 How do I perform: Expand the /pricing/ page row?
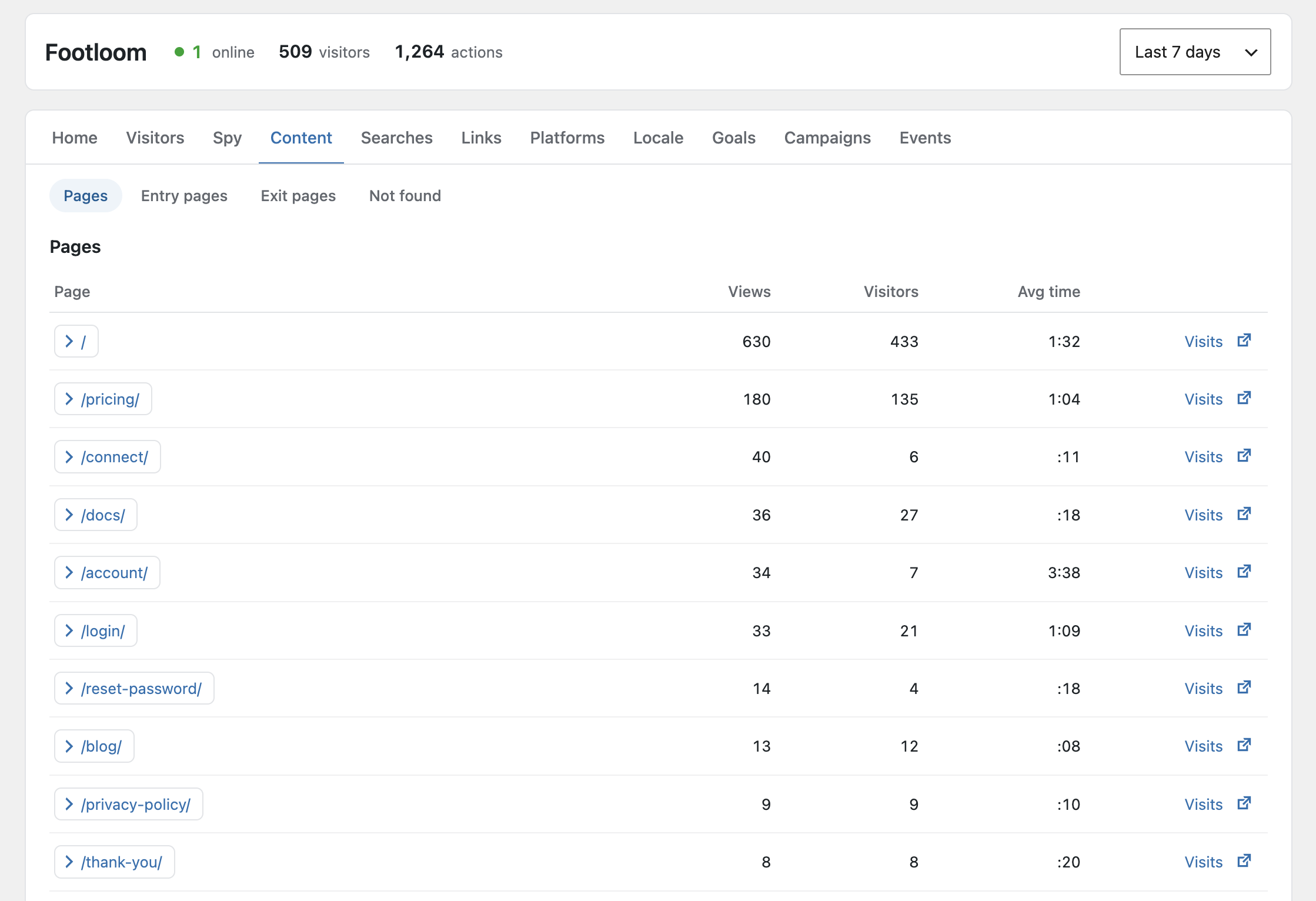[x=103, y=399]
